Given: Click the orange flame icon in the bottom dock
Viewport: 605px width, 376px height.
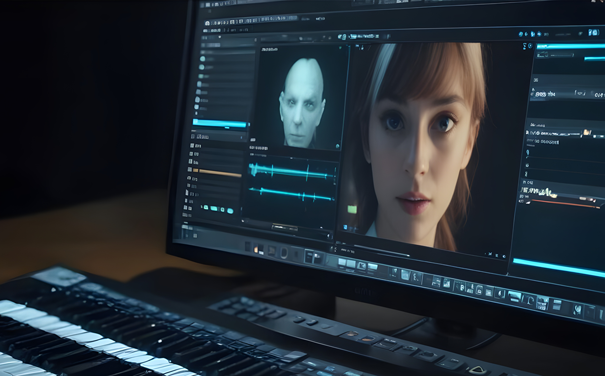Looking at the screenshot, I should point(255,250).
